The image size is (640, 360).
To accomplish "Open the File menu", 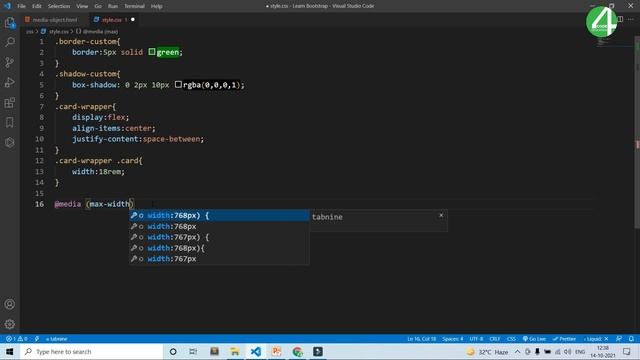I will click(x=22, y=6).
